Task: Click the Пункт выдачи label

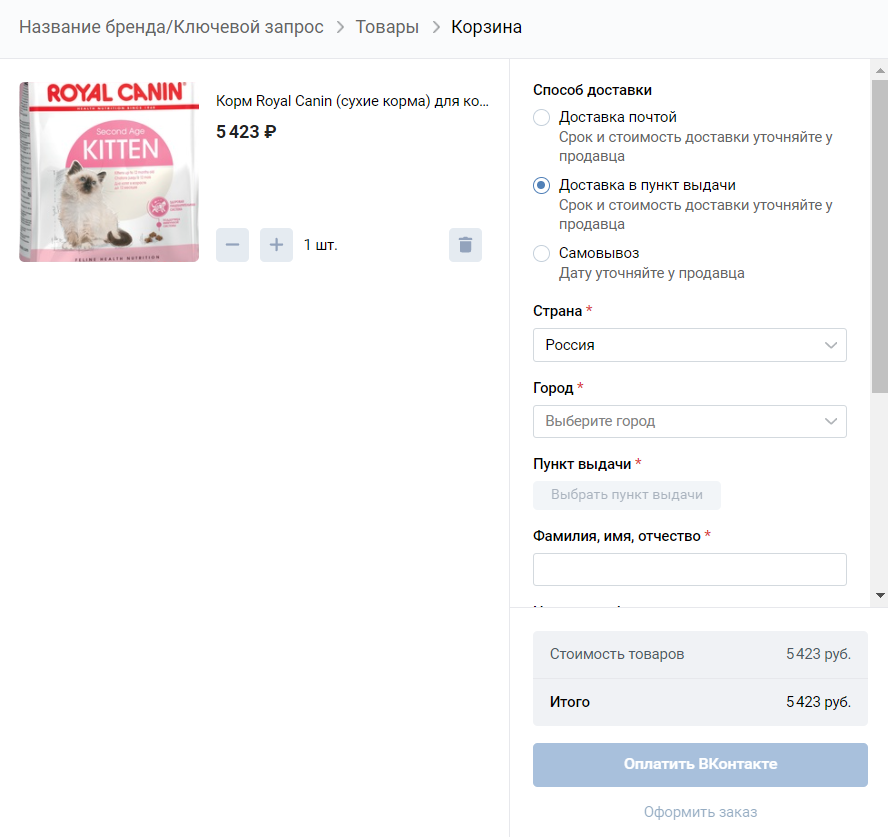Action: coord(582,464)
